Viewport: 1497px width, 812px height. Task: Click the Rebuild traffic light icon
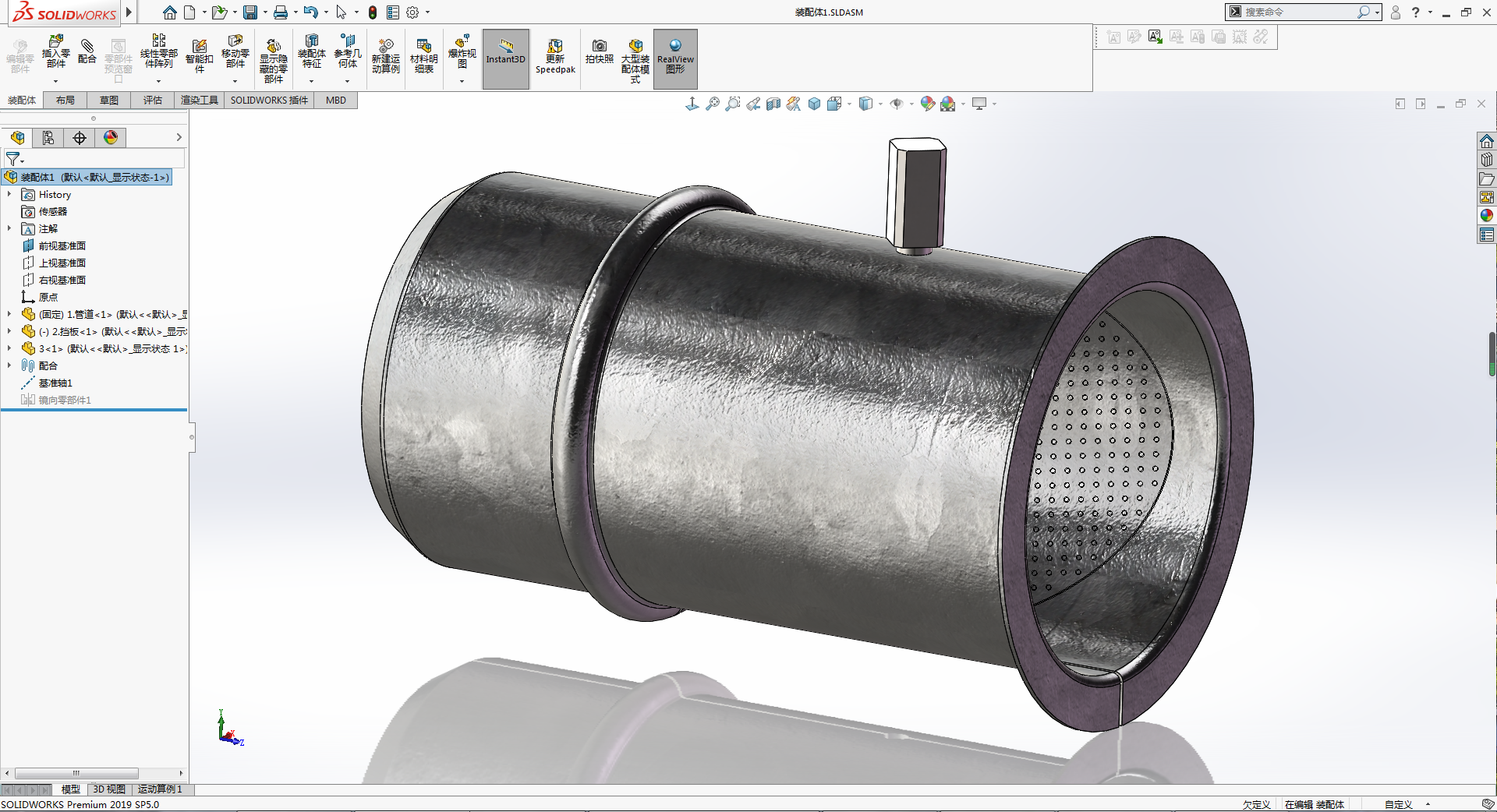click(x=373, y=12)
